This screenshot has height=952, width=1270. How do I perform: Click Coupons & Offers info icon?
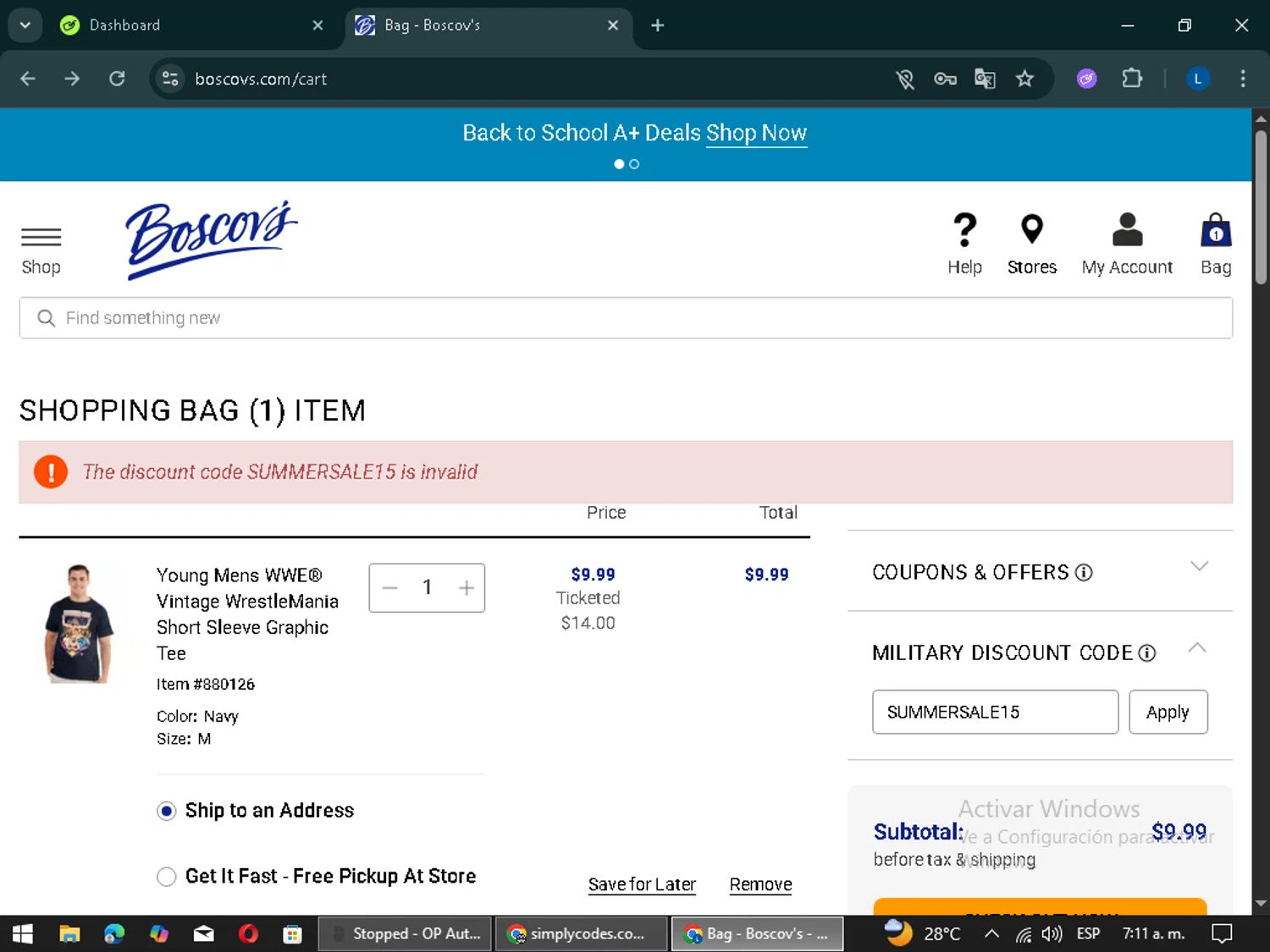[x=1084, y=573]
